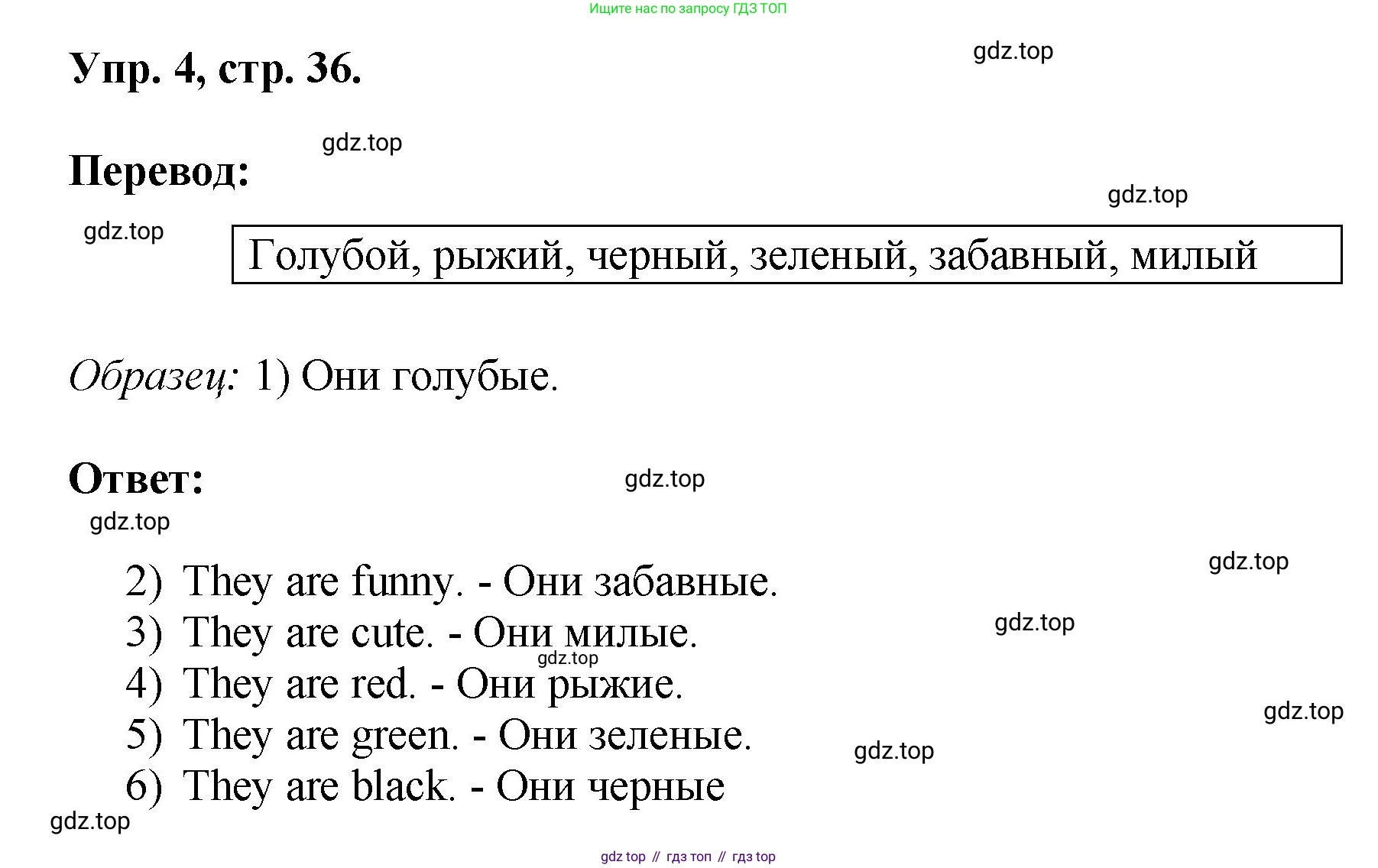The width and height of the screenshot is (1378, 868).
Task: Click the word 'милый' in the boxed list
Action: [x=1194, y=255]
